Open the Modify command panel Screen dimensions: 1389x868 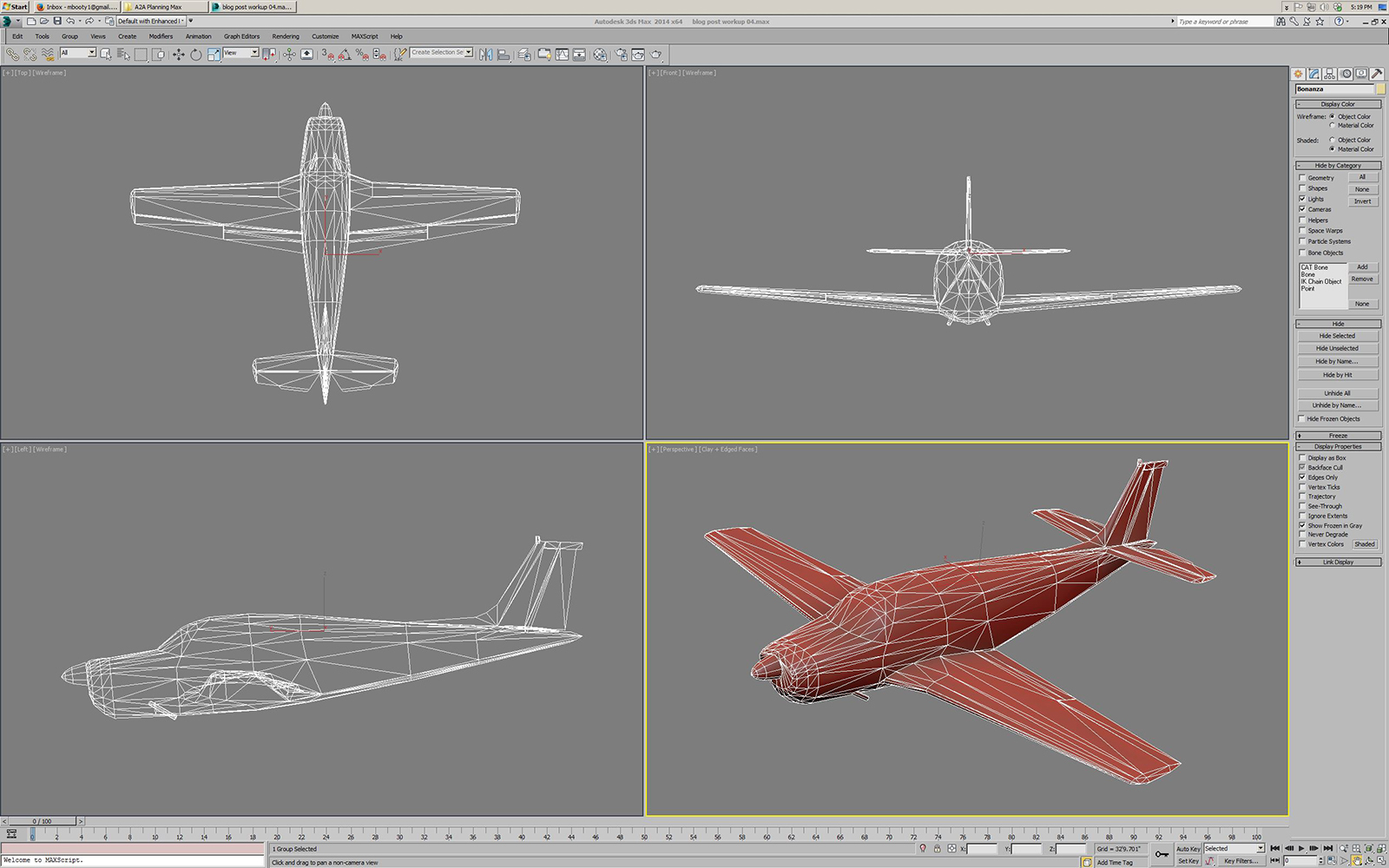1313,74
